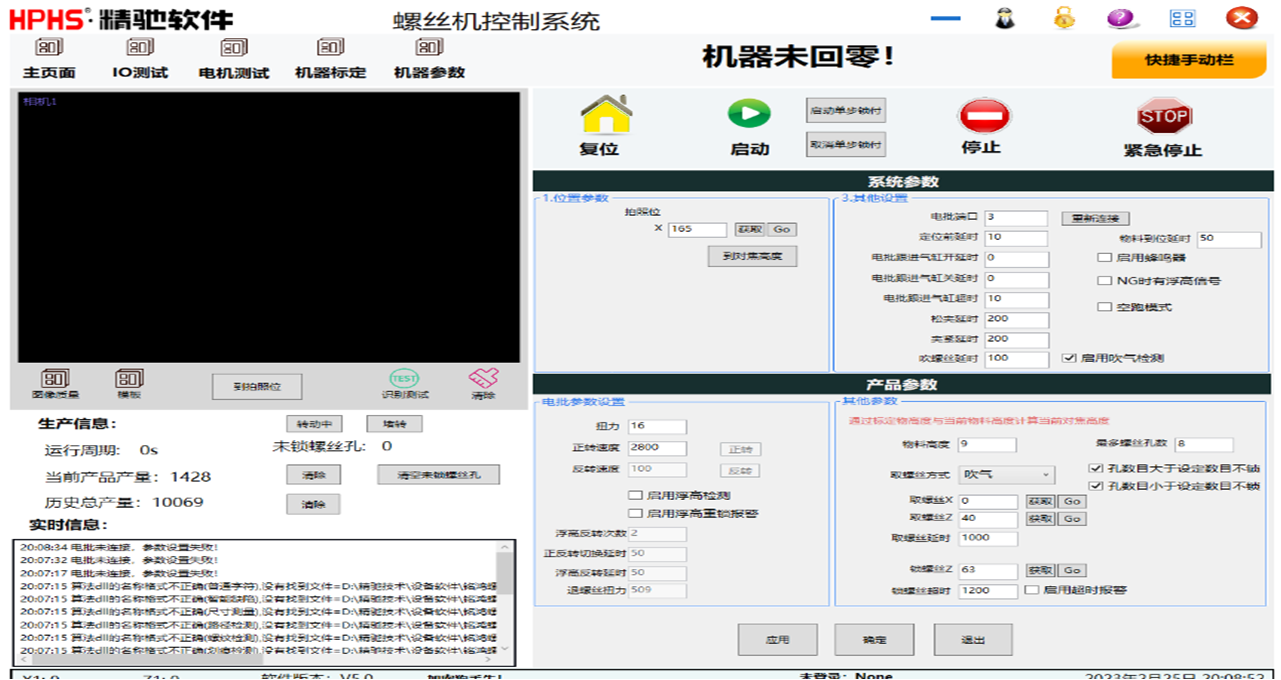Enable 启用浮高检测 checkbox

634,495
